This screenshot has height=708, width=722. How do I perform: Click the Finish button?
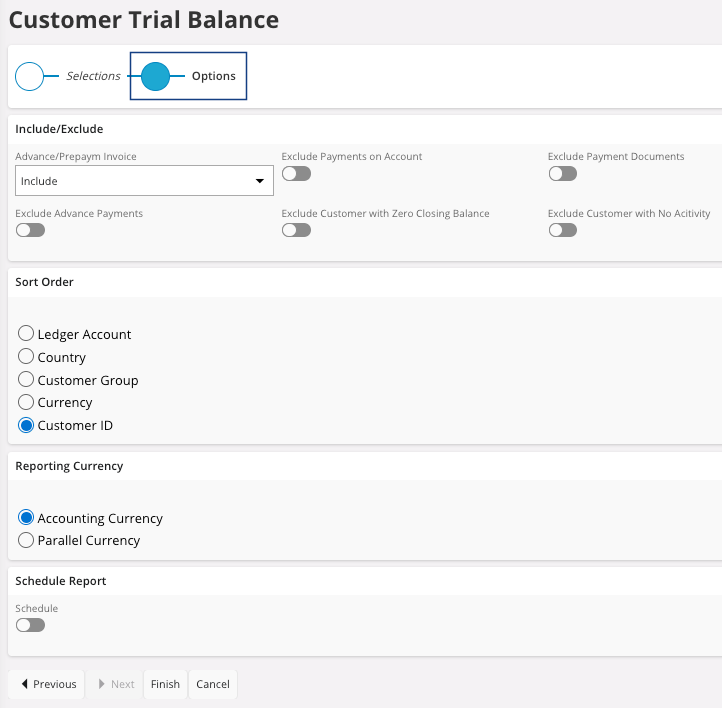(x=165, y=684)
